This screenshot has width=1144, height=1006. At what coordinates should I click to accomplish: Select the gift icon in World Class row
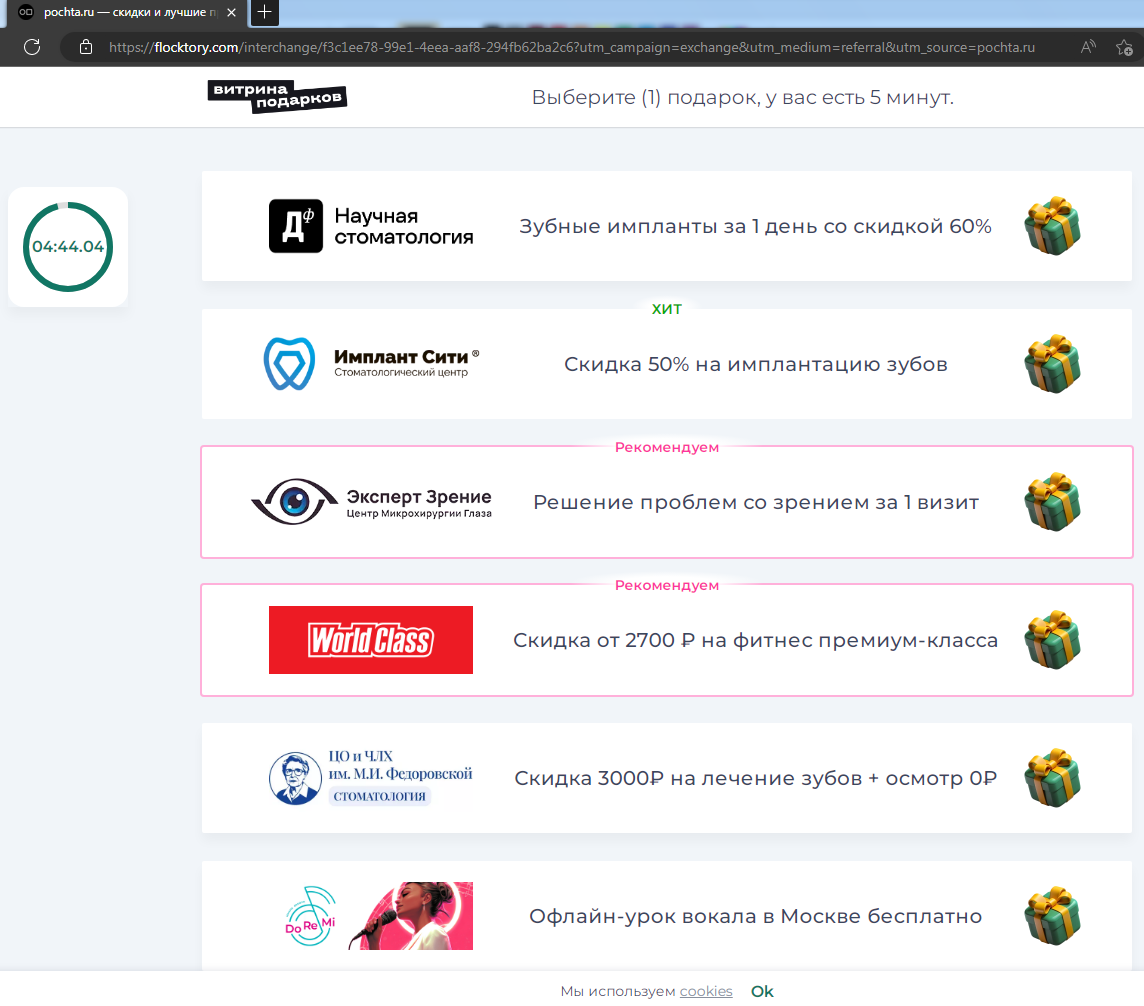point(1052,640)
